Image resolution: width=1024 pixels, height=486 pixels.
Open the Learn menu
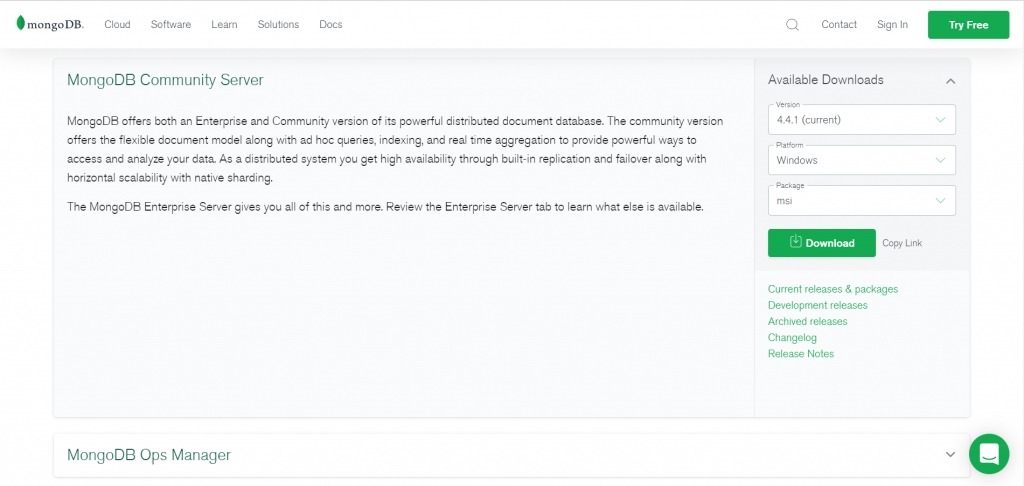pyautogui.click(x=224, y=25)
